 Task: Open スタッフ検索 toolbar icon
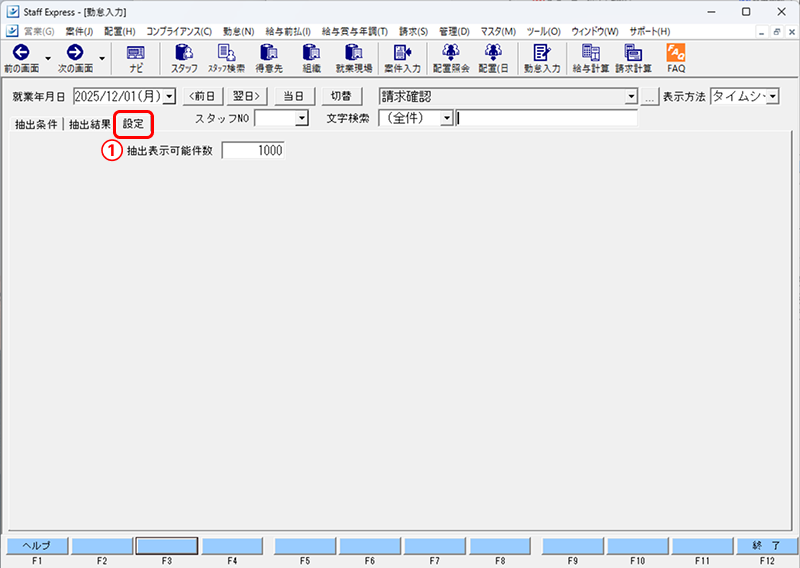226,58
